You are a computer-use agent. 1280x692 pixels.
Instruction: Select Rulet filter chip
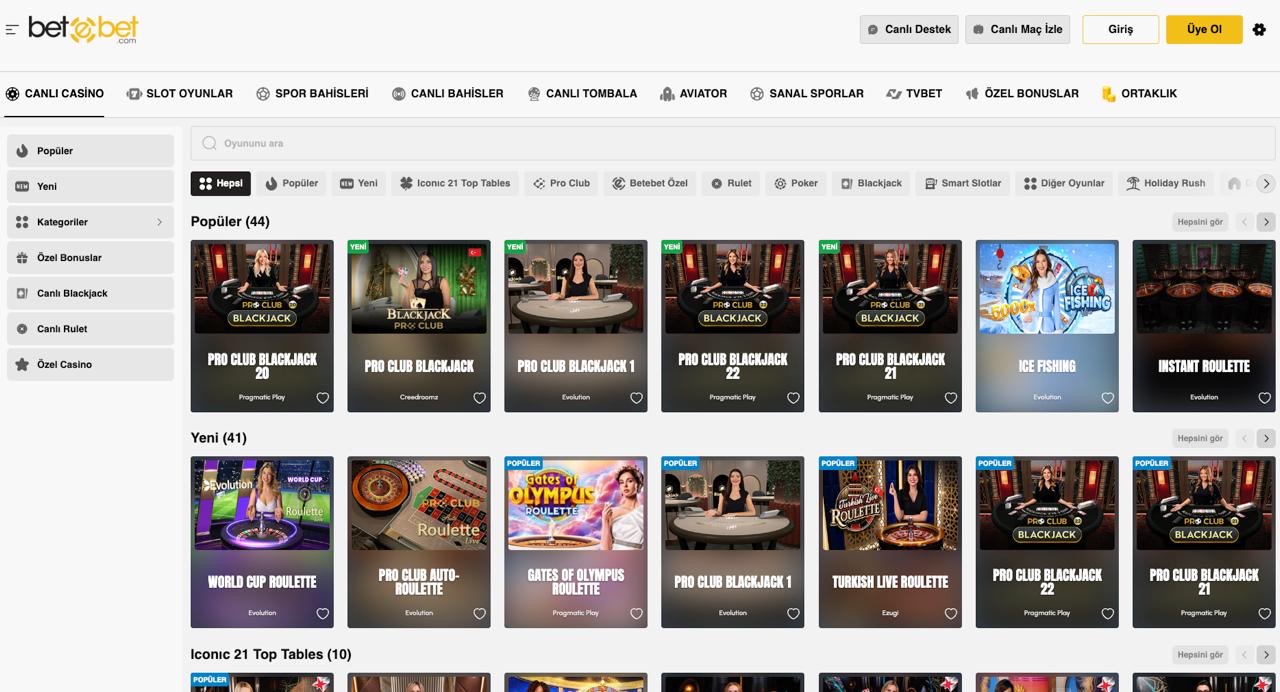731,184
